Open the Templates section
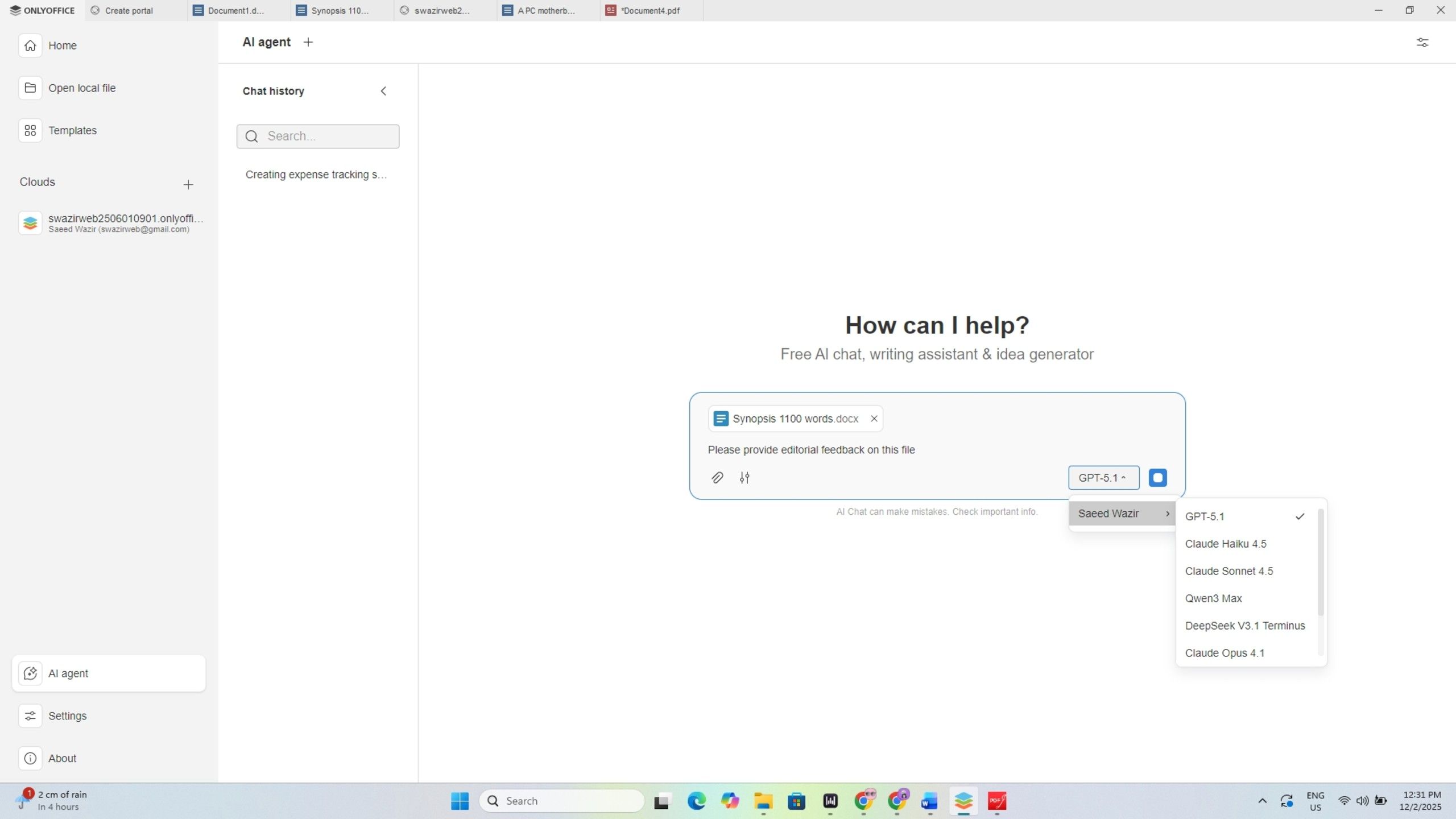 [109, 130]
